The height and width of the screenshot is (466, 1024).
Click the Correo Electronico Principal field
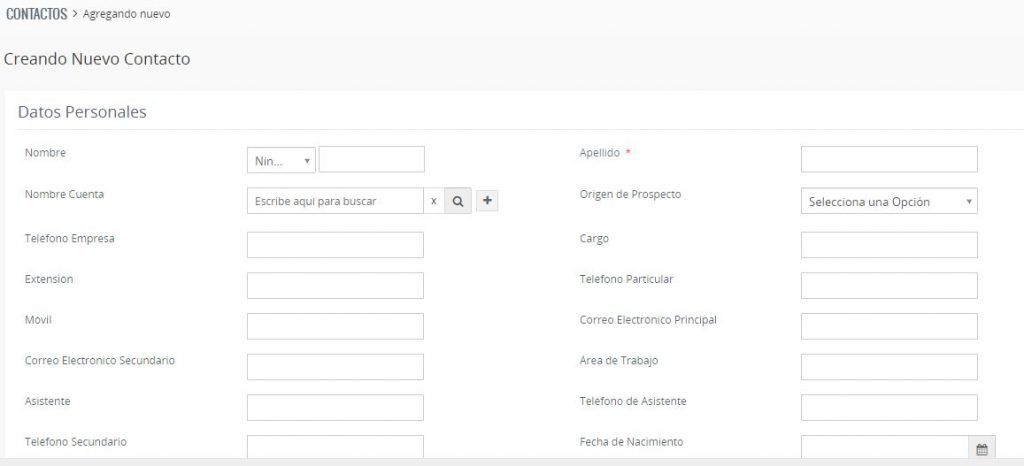tap(889, 326)
